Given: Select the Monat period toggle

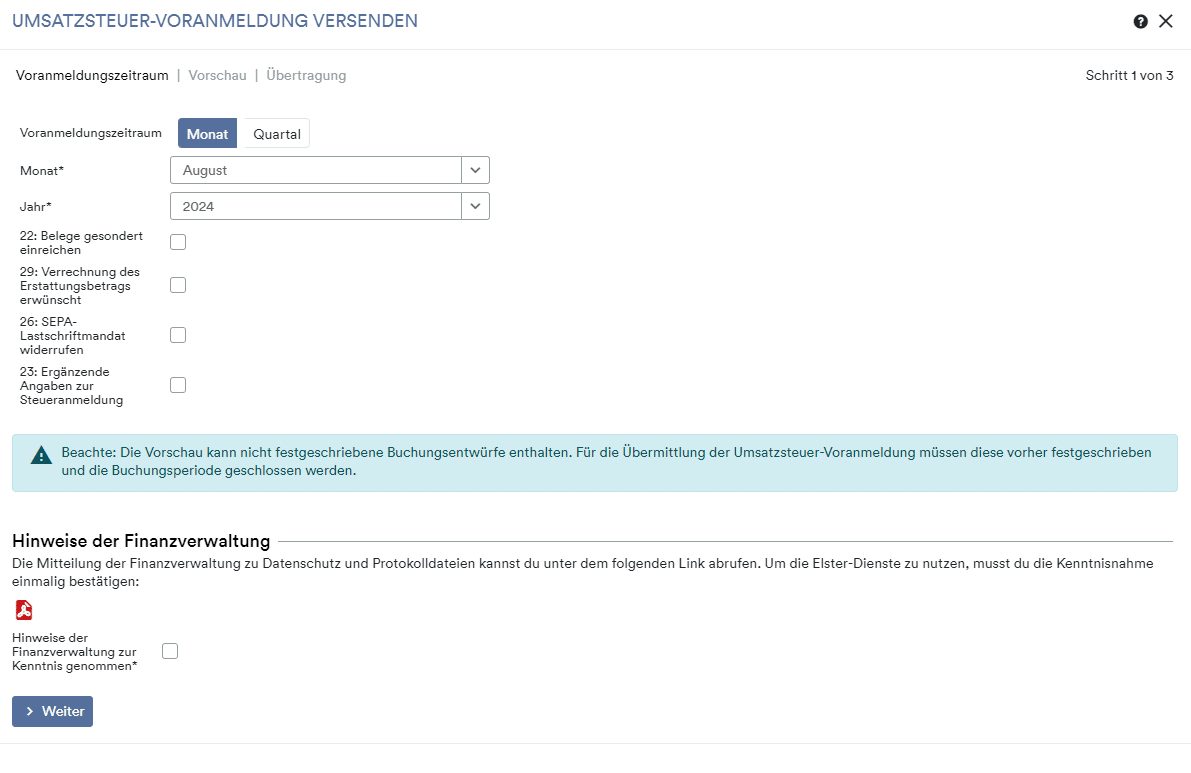Looking at the screenshot, I should pos(207,134).
